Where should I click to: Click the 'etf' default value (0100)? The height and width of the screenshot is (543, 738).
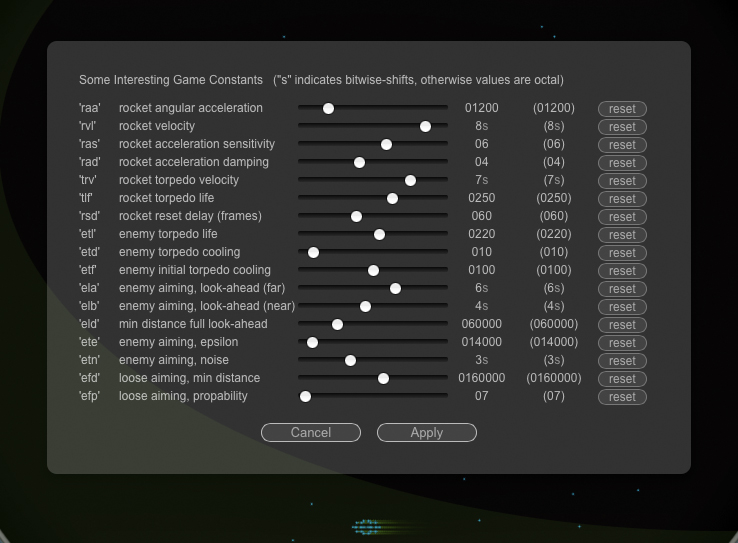pos(554,270)
